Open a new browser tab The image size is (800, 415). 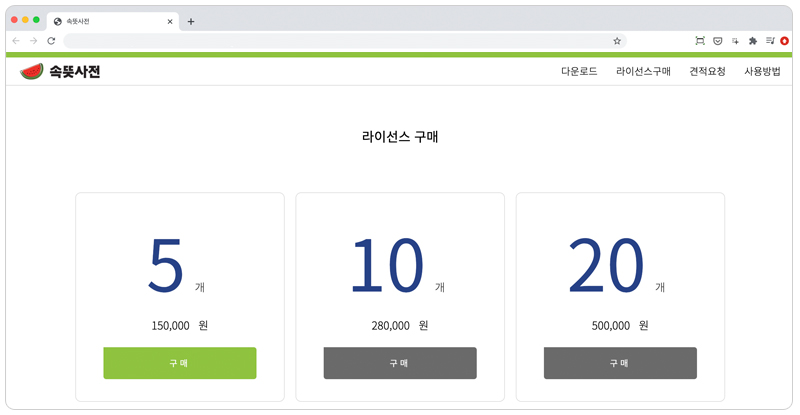pos(191,21)
